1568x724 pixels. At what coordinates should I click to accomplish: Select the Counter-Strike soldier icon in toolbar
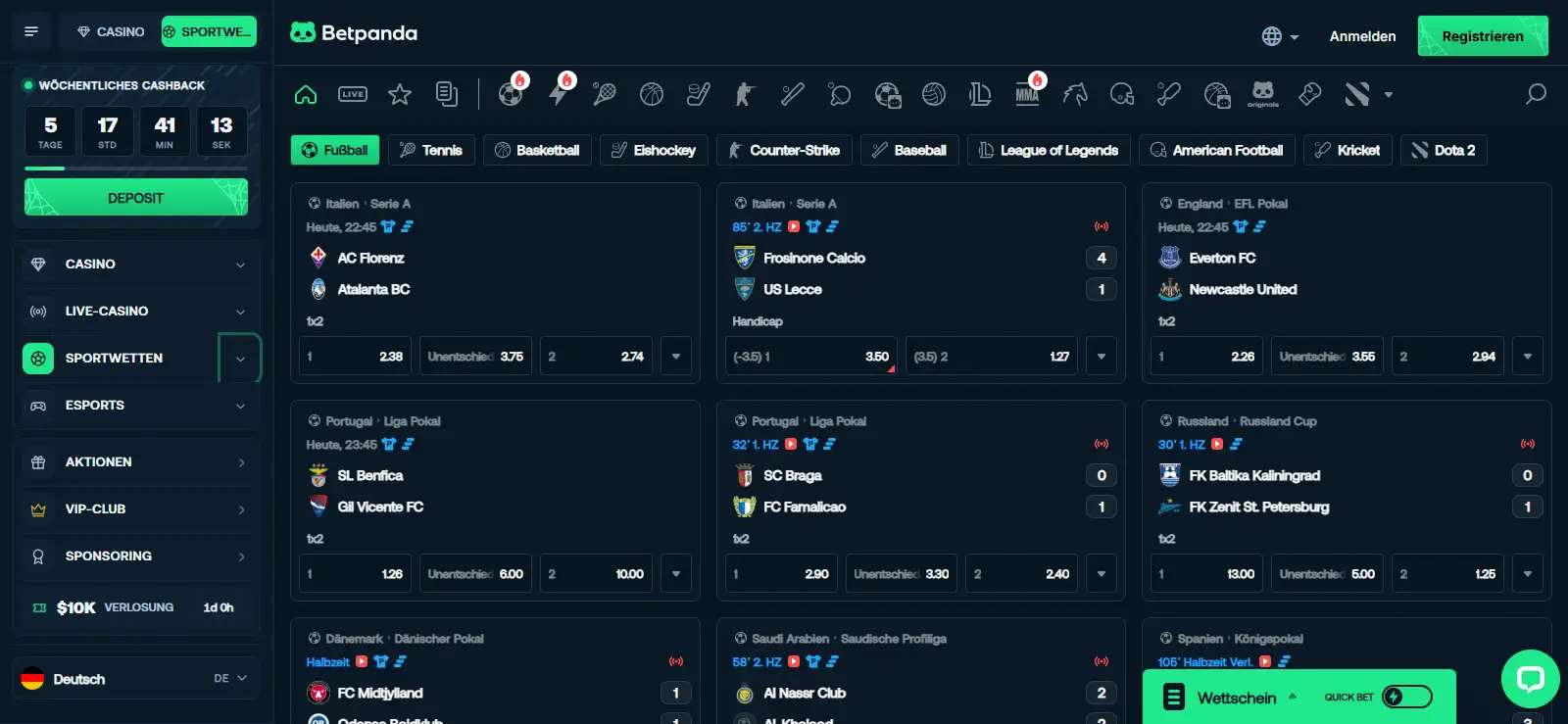745,94
